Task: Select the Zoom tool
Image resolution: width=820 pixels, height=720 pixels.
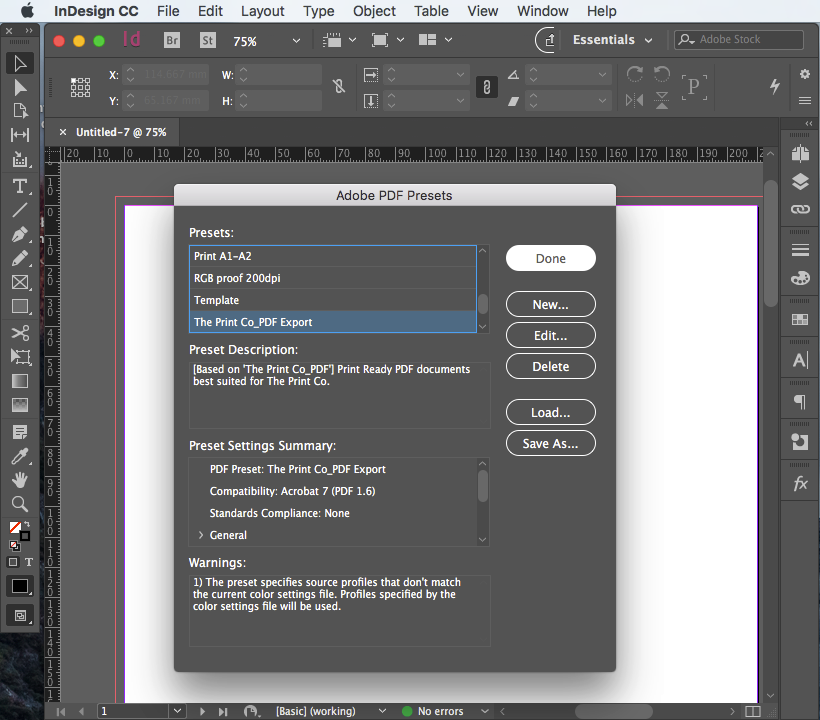Action: [x=20, y=504]
